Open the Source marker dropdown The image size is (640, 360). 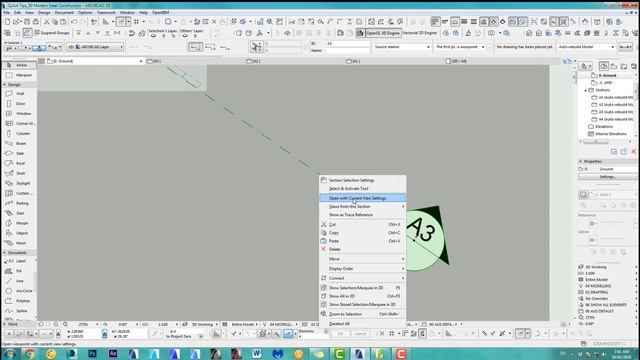click(x=402, y=47)
